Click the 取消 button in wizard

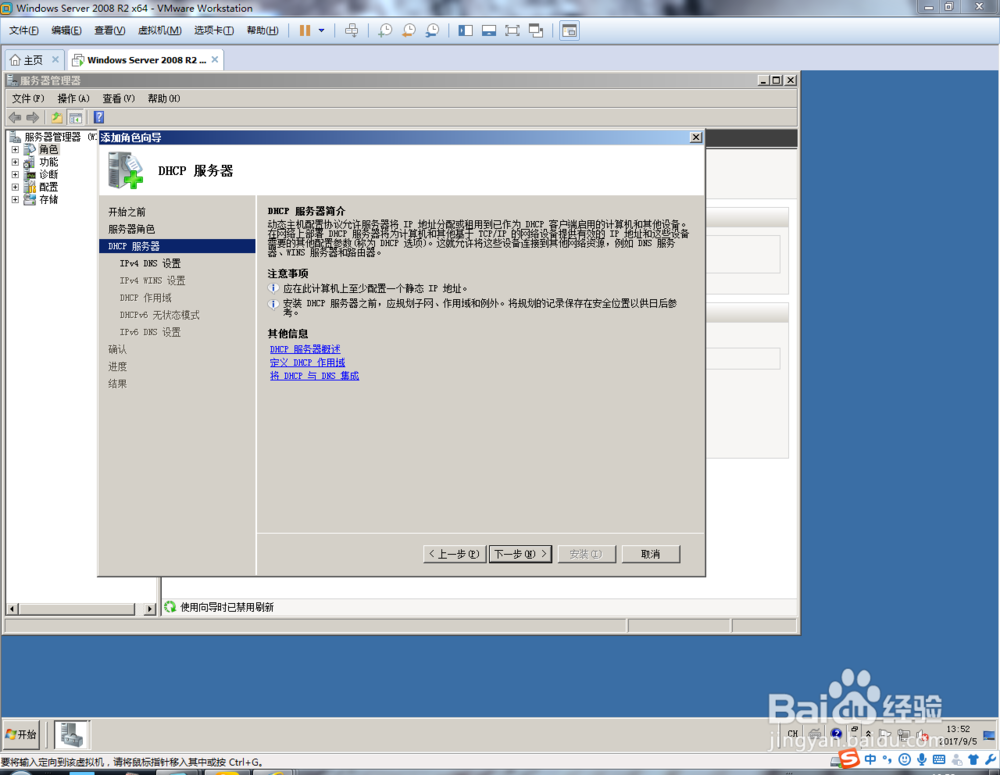651,554
